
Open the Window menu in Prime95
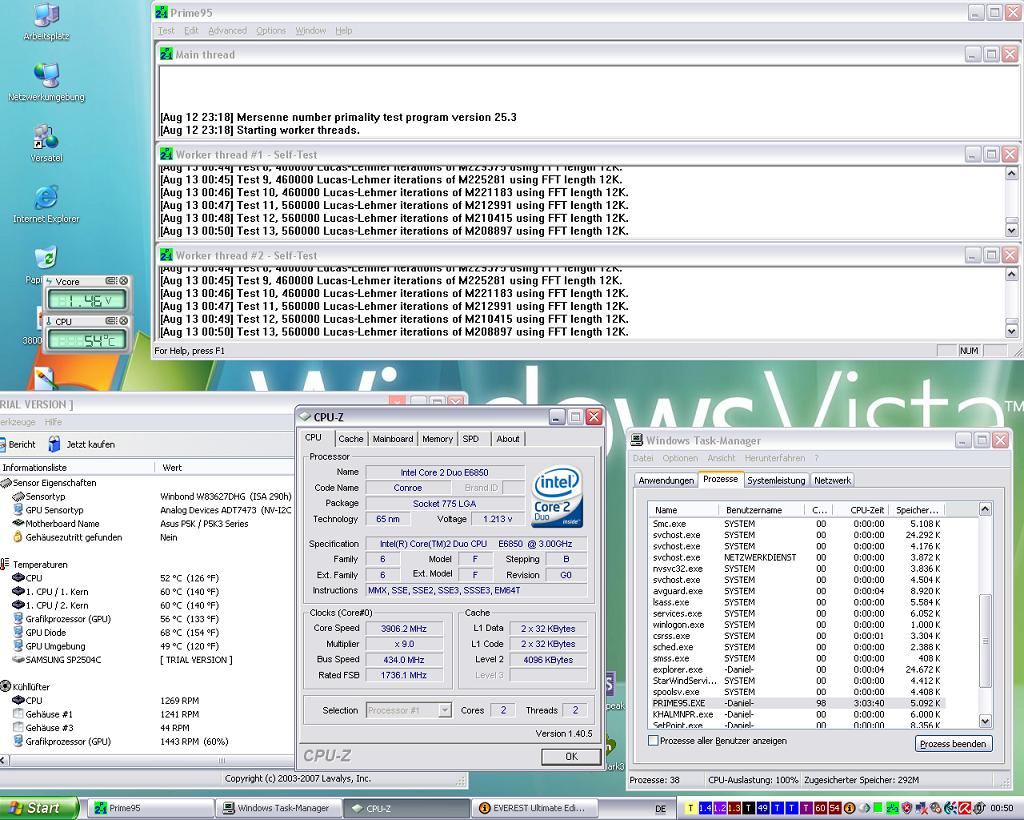pos(310,31)
